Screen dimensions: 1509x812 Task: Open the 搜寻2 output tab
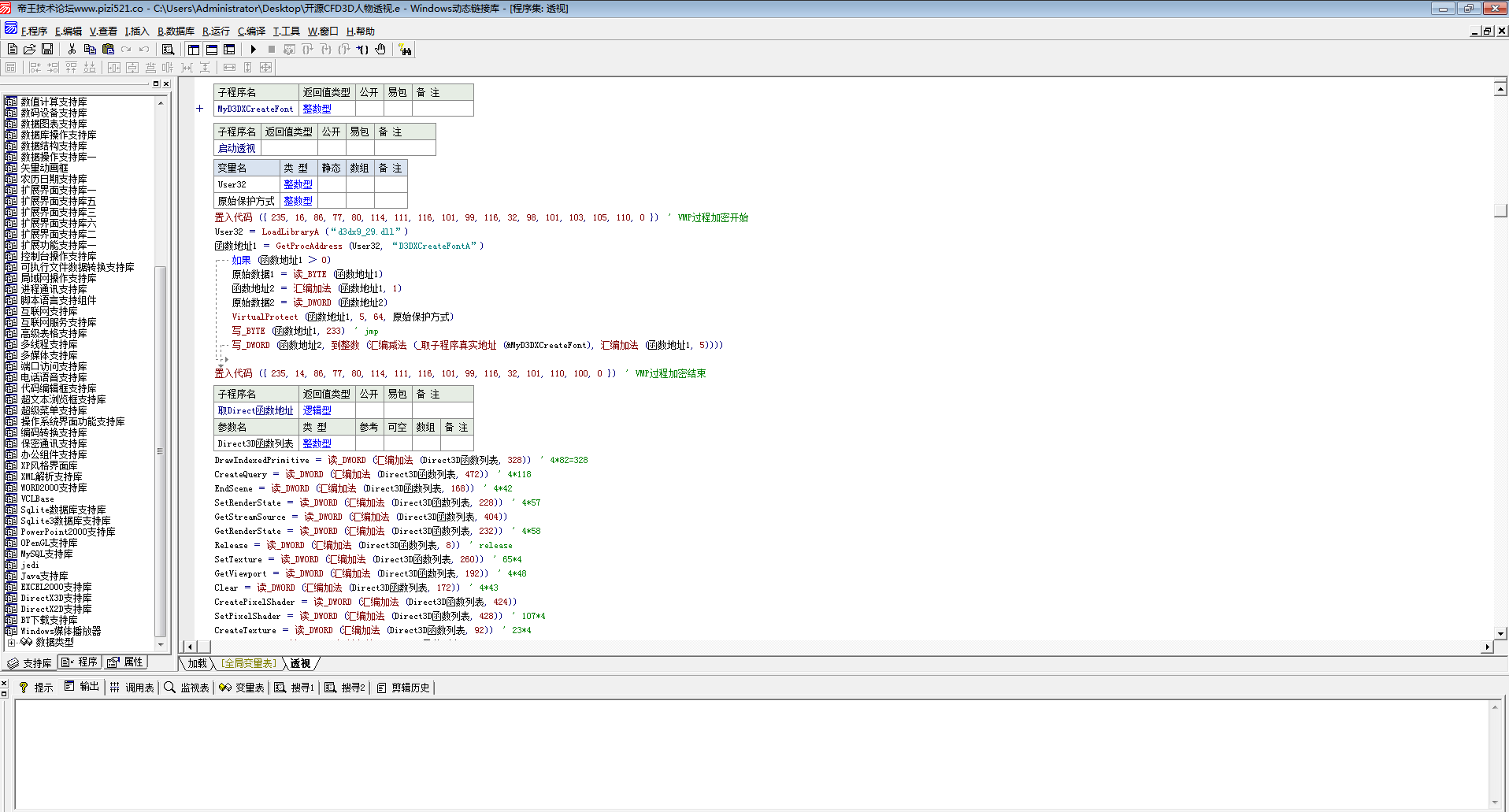point(345,688)
